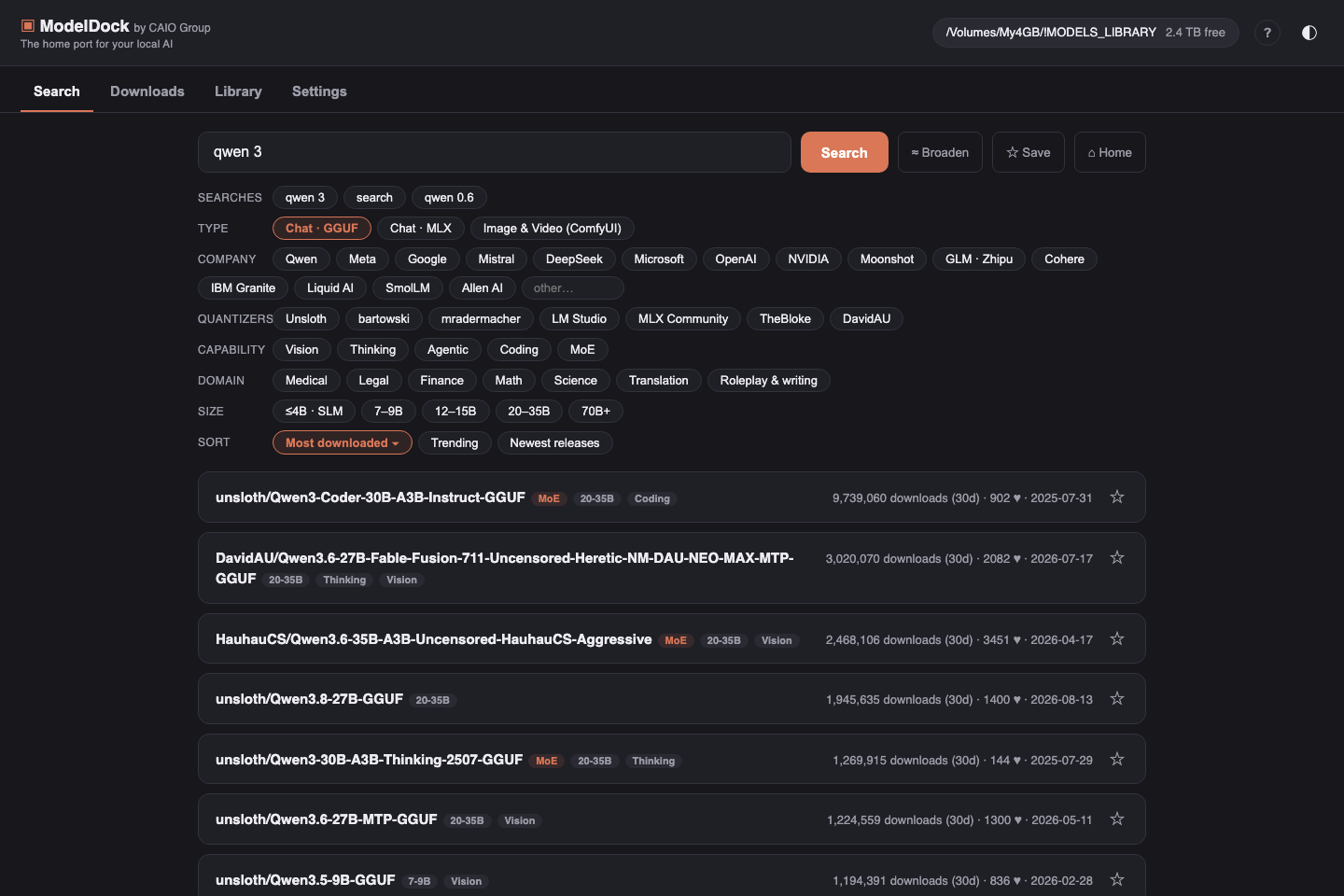
Task: Select the 70B+ size filter
Action: click(595, 412)
